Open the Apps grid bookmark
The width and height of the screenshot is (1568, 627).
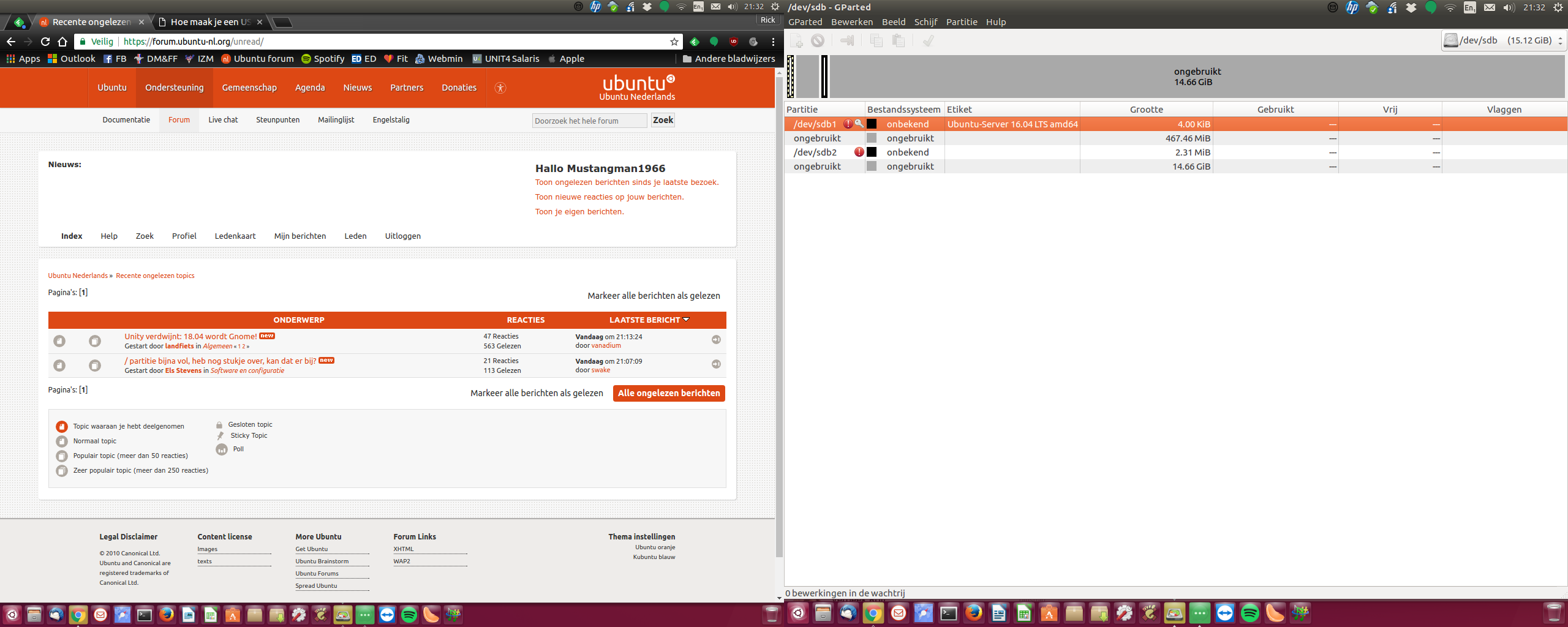(x=23, y=59)
